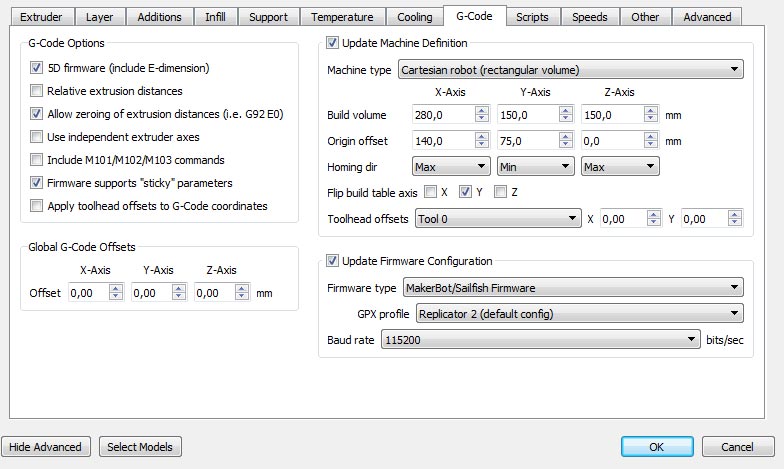This screenshot has width=784, height=469.
Task: Open the Baud rate dropdown
Action: tap(540, 340)
